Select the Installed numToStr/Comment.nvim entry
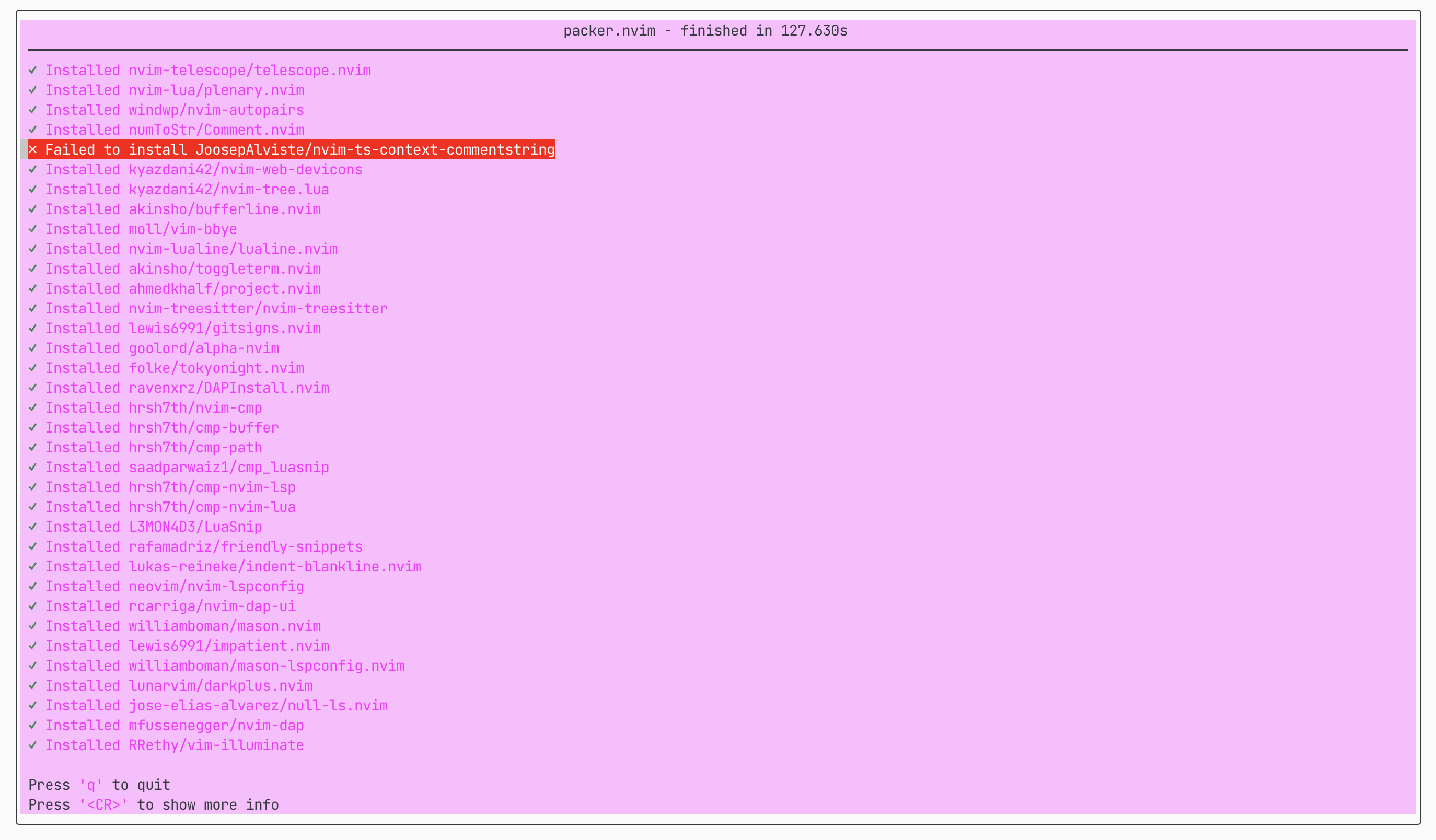 175,130
